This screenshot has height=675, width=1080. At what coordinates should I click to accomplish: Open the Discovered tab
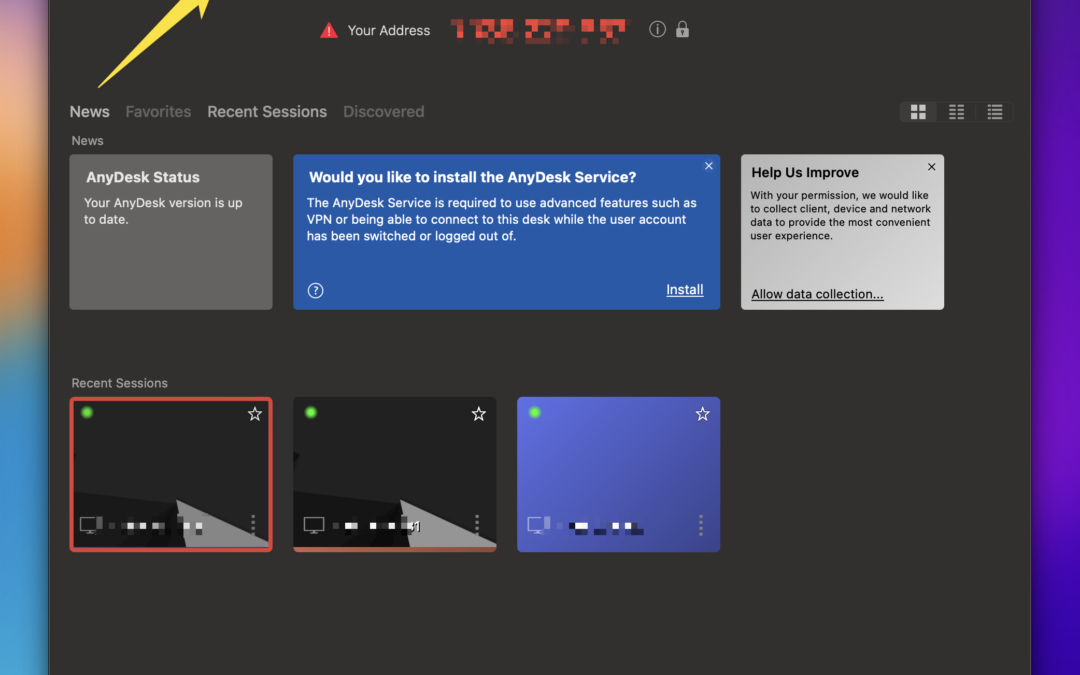point(384,112)
